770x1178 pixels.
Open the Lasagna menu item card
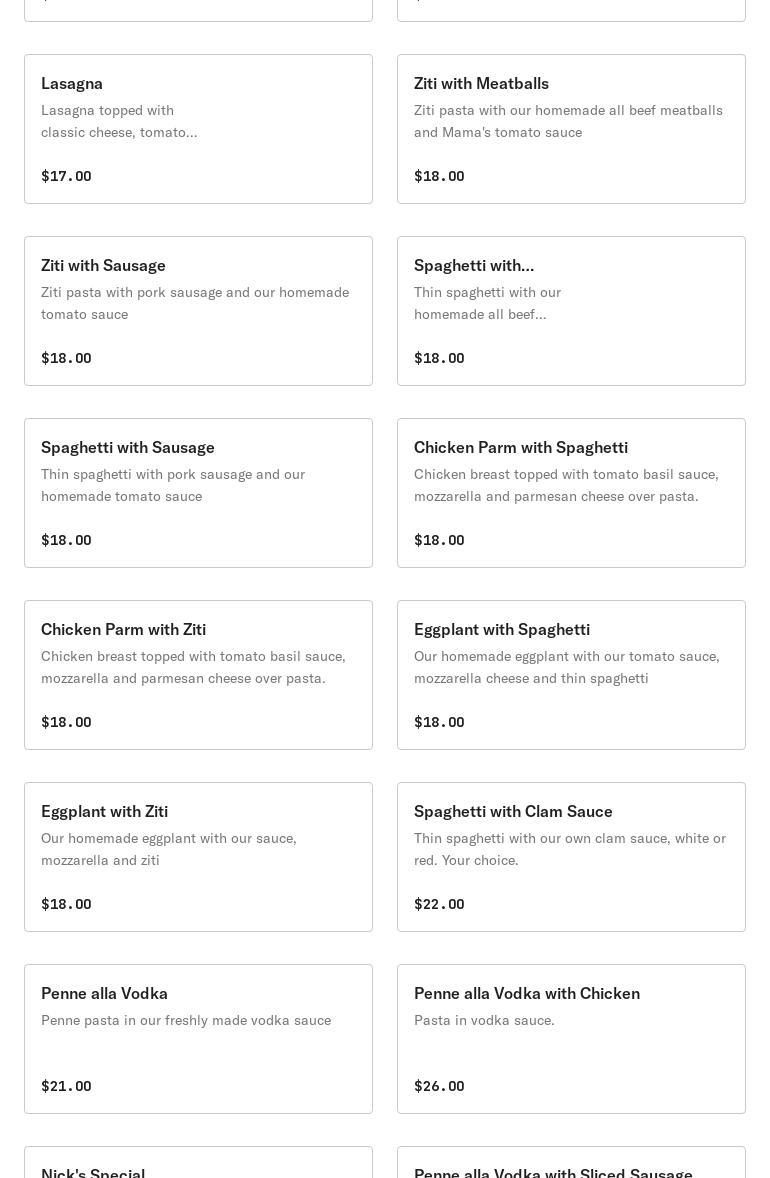coord(198,129)
